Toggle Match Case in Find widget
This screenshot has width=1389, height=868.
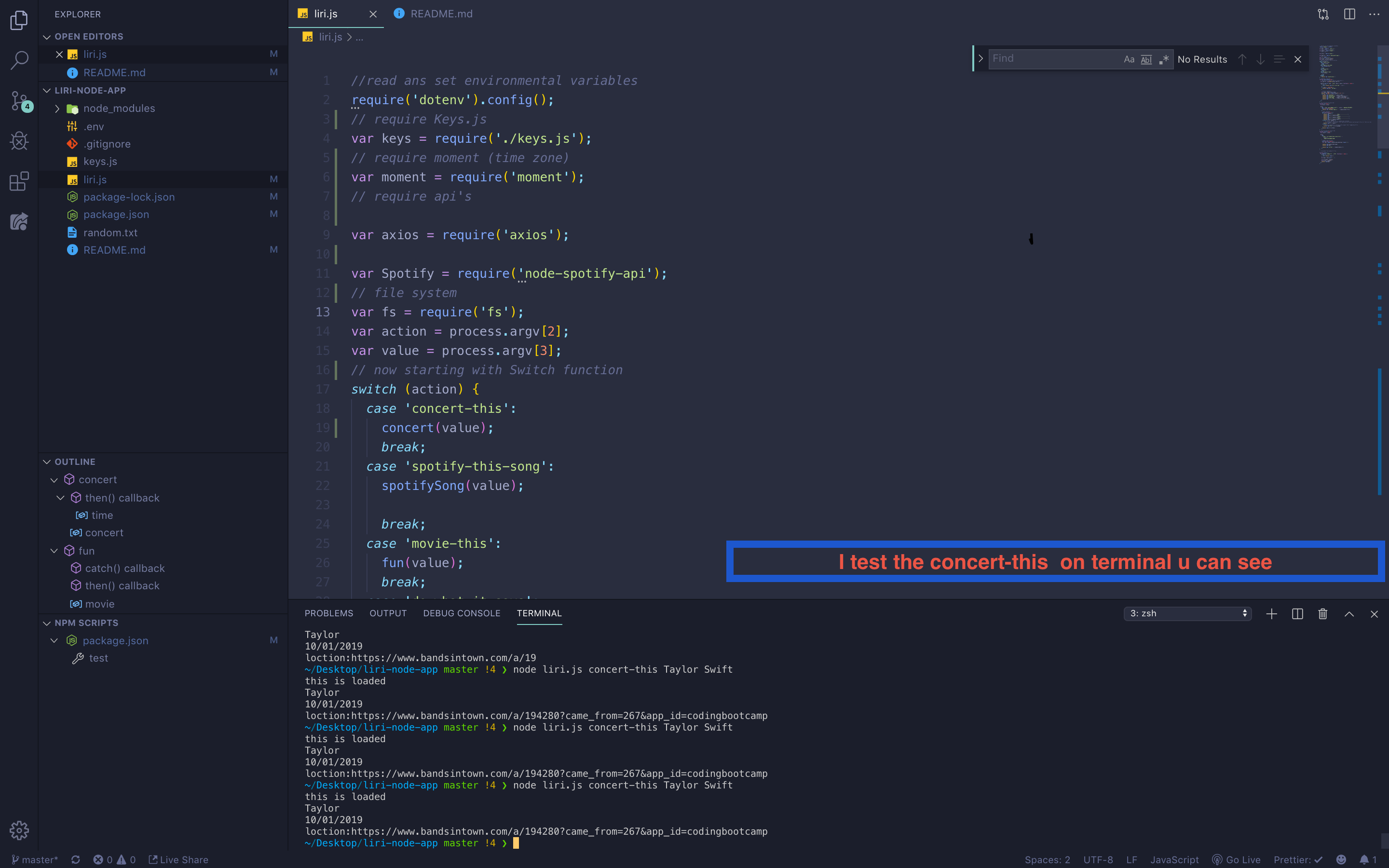pyautogui.click(x=1129, y=59)
